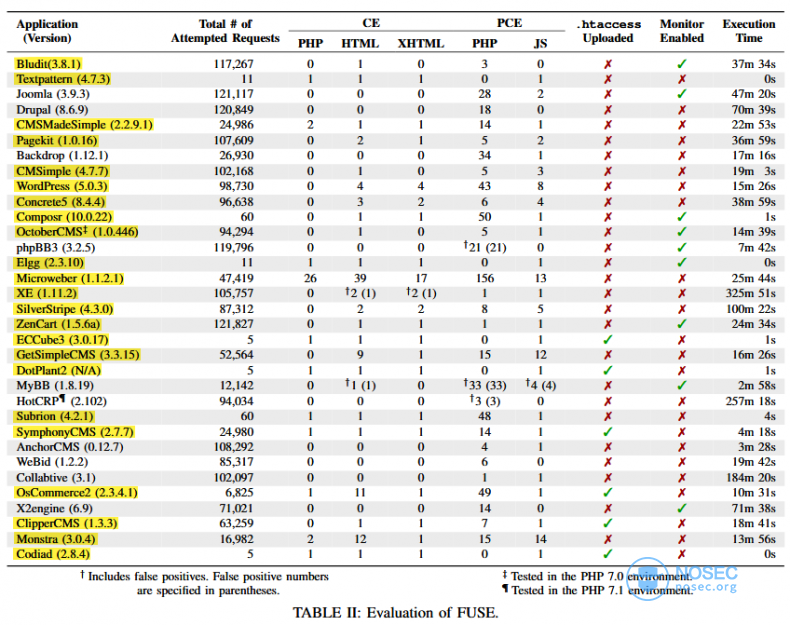The image size is (790, 625).
Task: Select the Monitor Enabled column header
Action: click(682, 31)
